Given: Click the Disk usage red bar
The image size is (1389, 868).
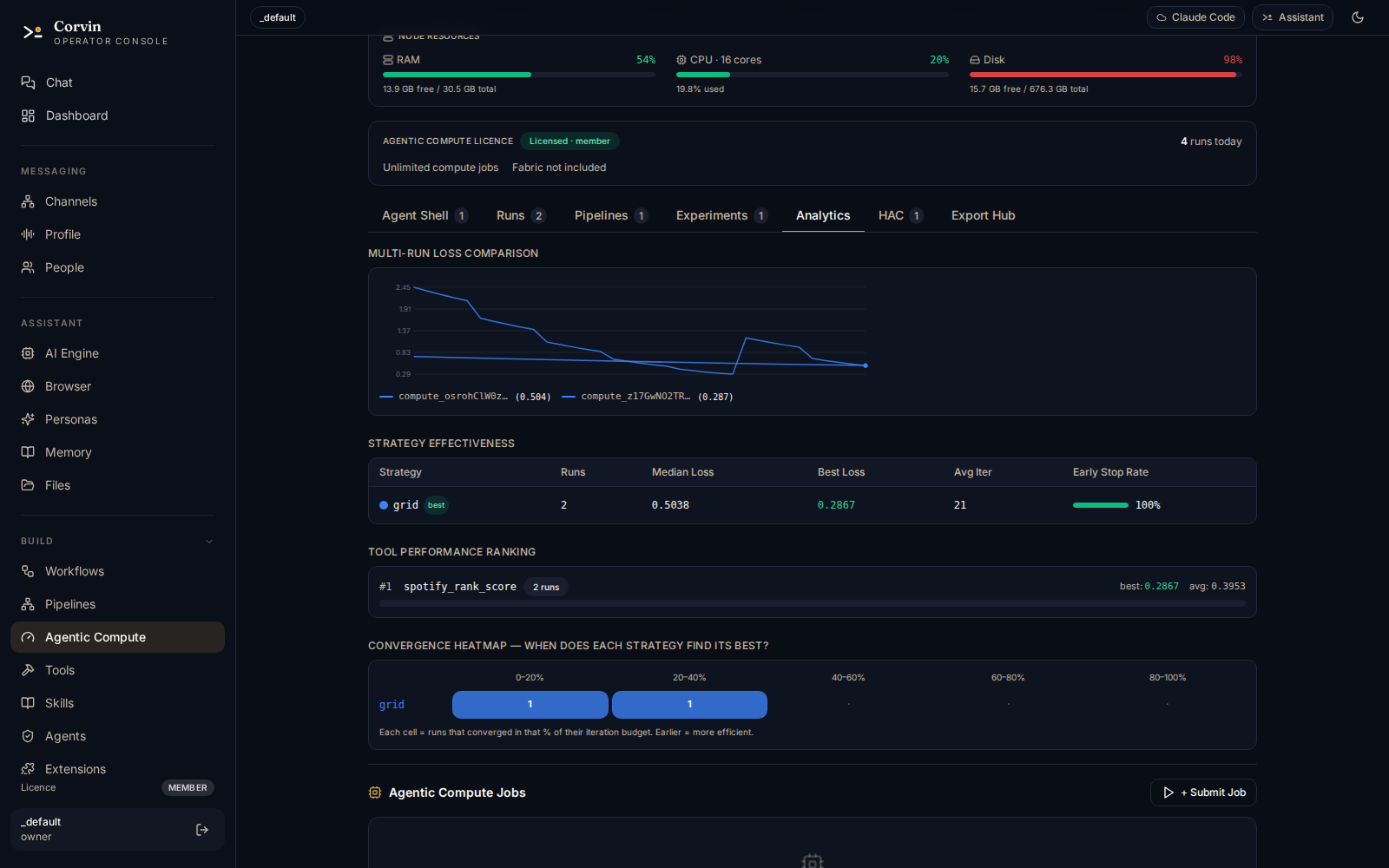Looking at the screenshot, I should pyautogui.click(x=1106, y=75).
